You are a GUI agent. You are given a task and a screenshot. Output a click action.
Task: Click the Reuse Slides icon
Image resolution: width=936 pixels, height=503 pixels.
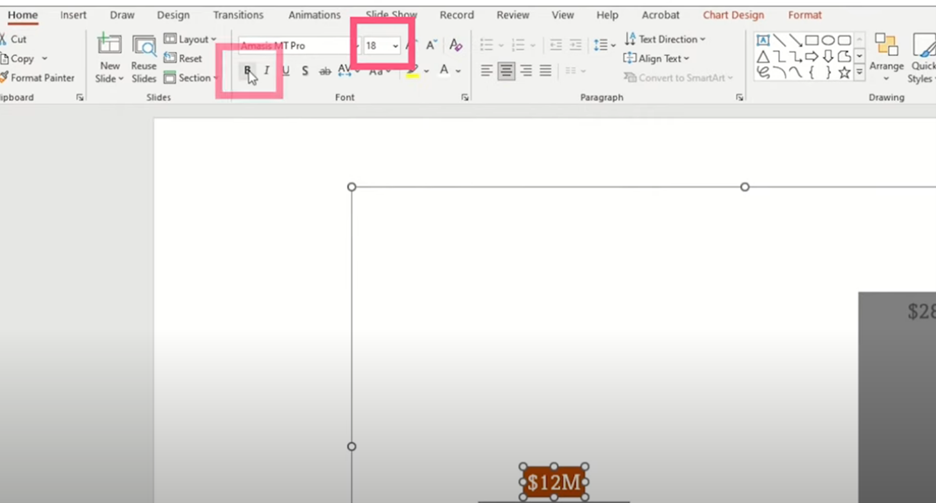click(144, 58)
